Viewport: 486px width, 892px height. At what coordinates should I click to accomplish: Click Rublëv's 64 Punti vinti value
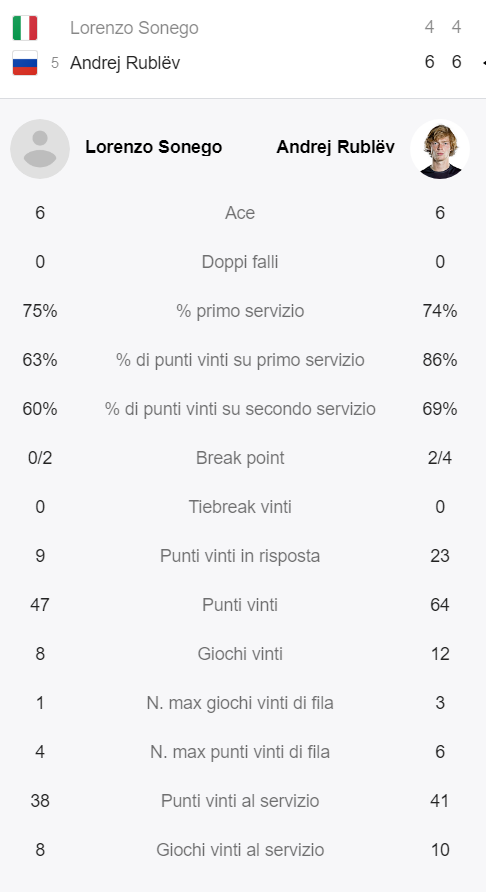pos(440,605)
